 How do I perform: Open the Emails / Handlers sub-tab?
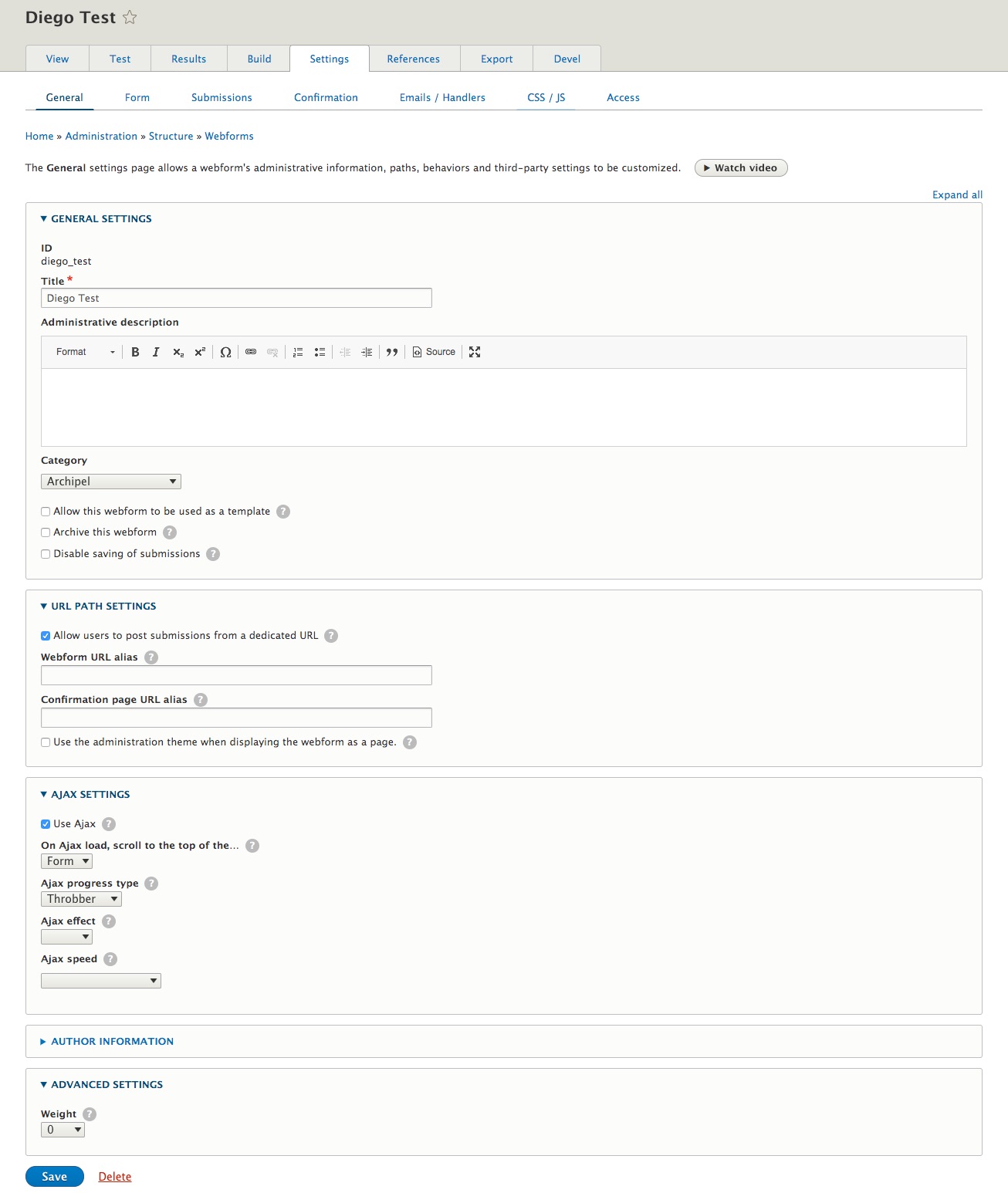click(442, 98)
